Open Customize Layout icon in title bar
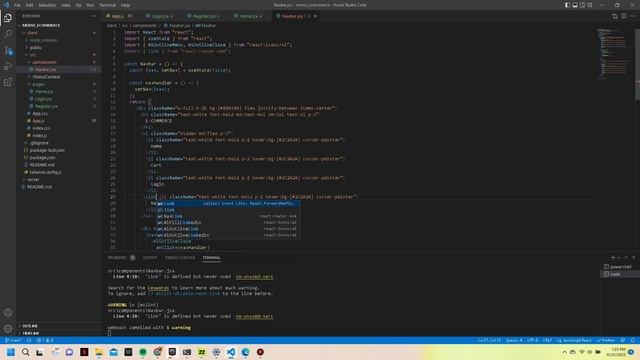The image size is (640, 360). pyautogui.click(x=590, y=5)
